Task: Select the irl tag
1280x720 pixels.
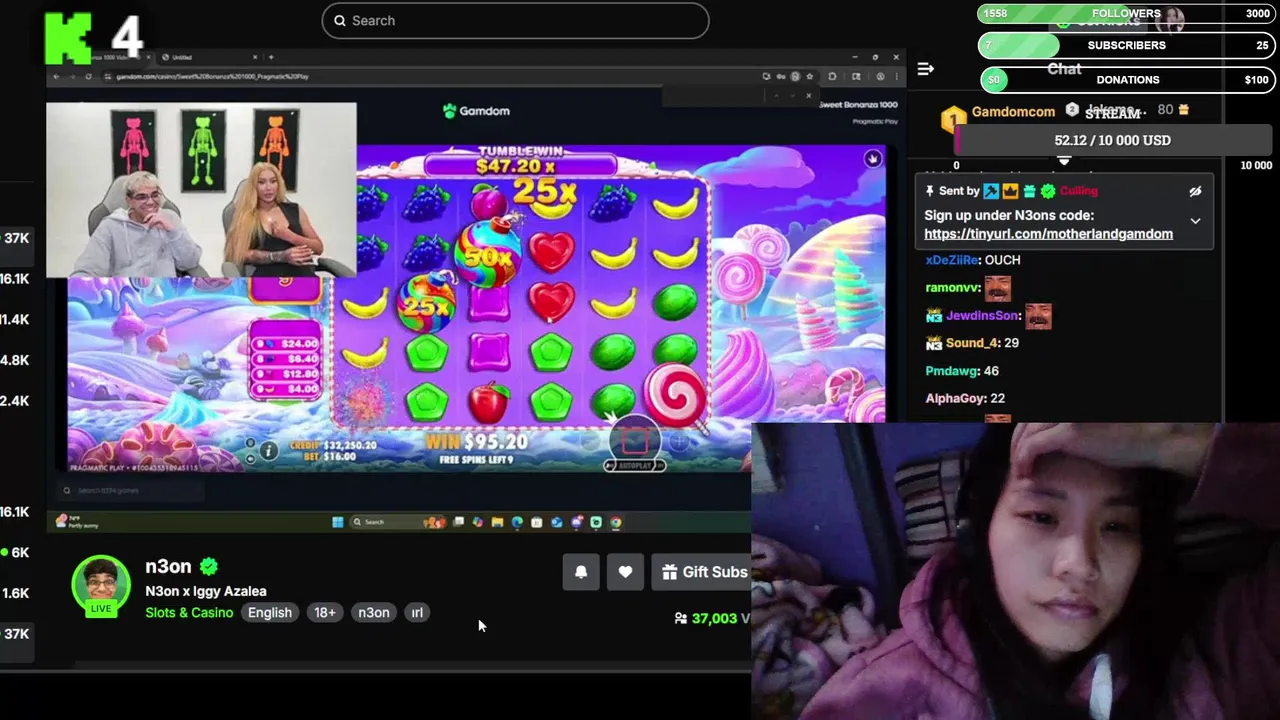Action: pyautogui.click(x=417, y=613)
